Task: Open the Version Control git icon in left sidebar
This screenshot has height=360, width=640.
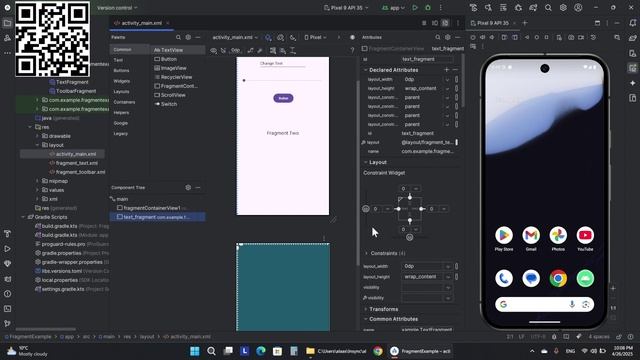Action: point(7,323)
